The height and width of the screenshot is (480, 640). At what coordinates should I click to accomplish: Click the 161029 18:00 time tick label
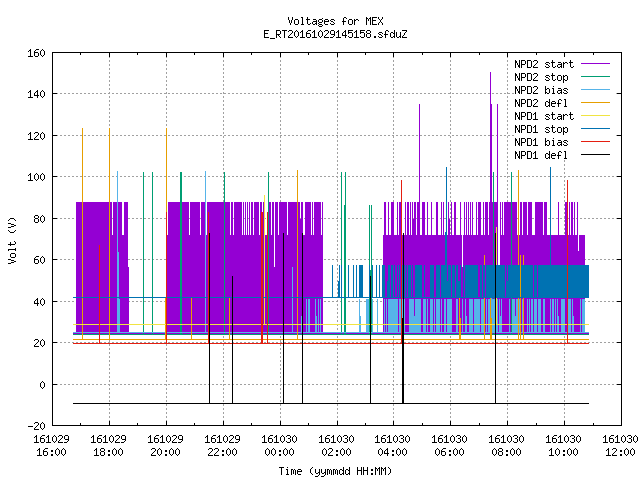(x=108, y=446)
